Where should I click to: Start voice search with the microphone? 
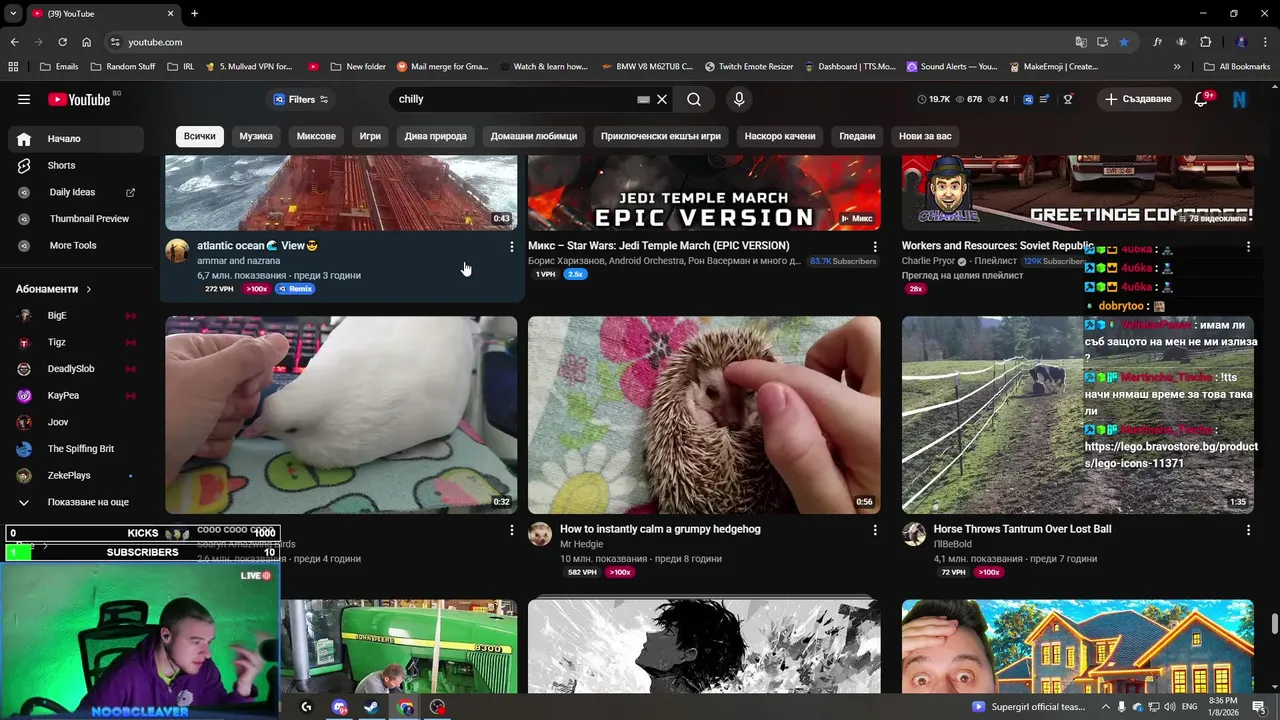click(x=739, y=99)
